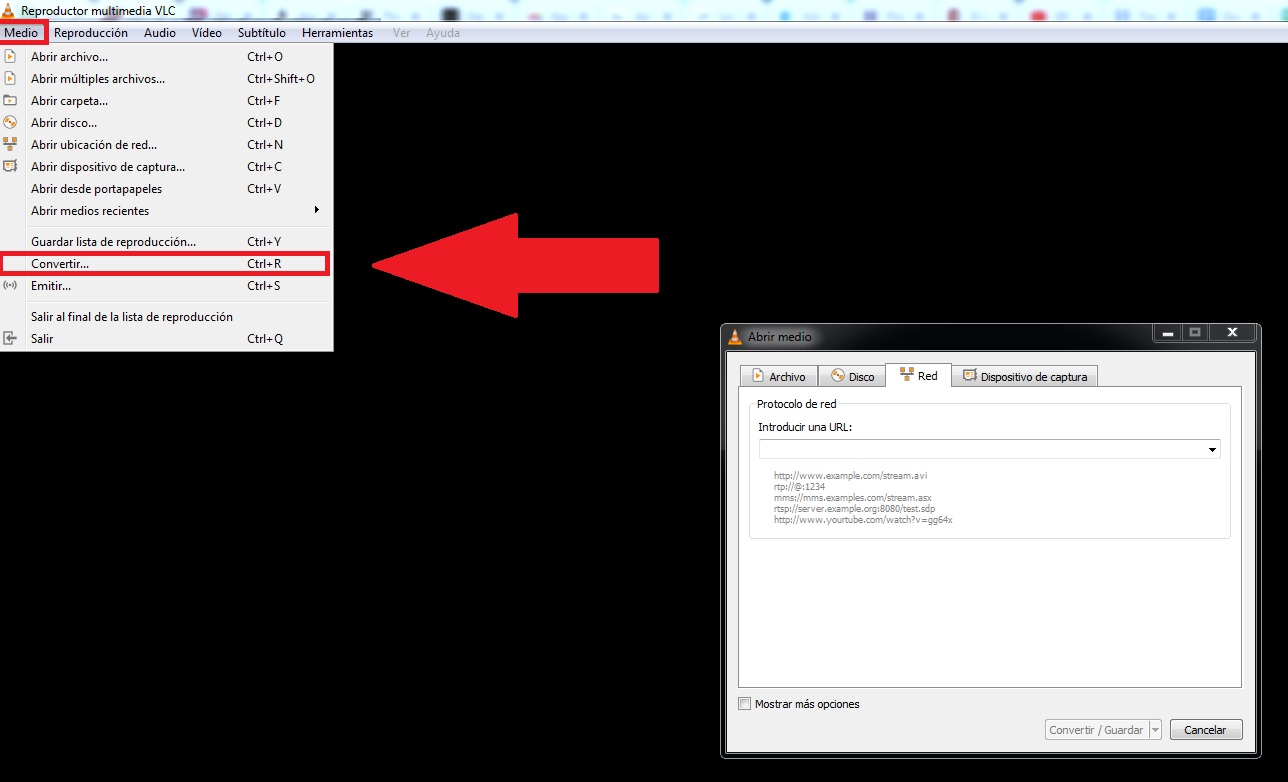Click the Emitir broadcast icon
This screenshot has height=782, width=1288.
click(10, 286)
